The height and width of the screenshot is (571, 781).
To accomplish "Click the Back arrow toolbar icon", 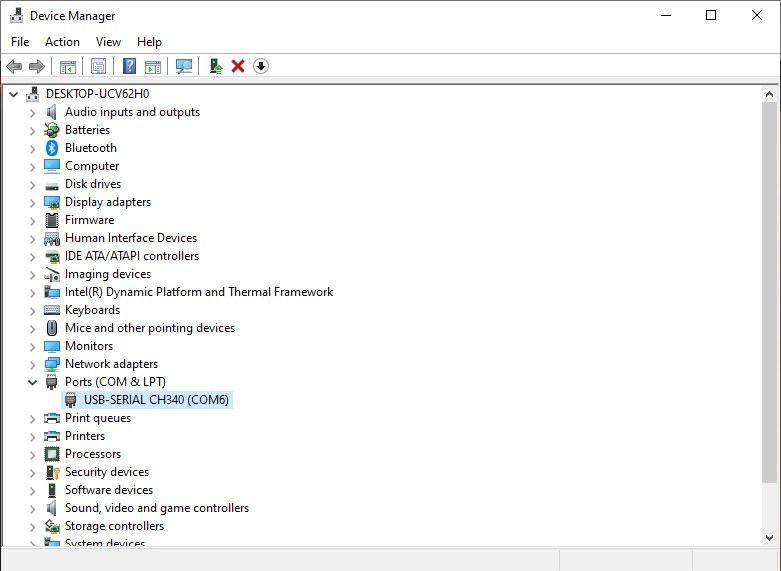I will pos(14,66).
